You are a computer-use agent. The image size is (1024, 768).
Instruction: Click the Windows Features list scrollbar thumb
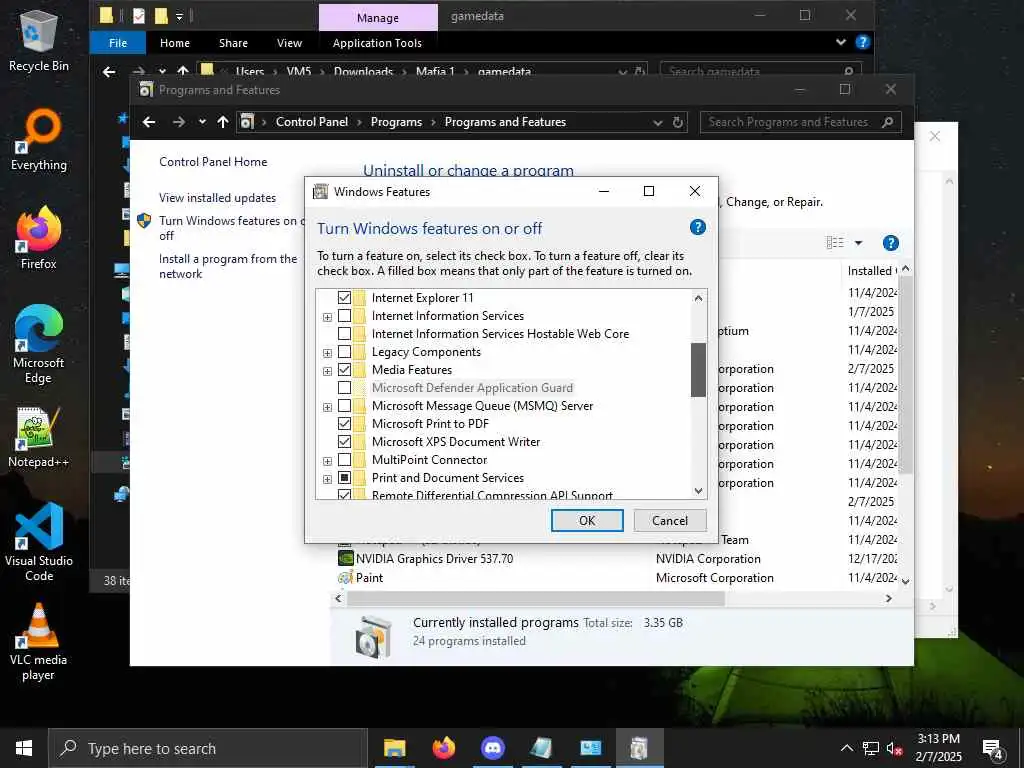point(698,370)
